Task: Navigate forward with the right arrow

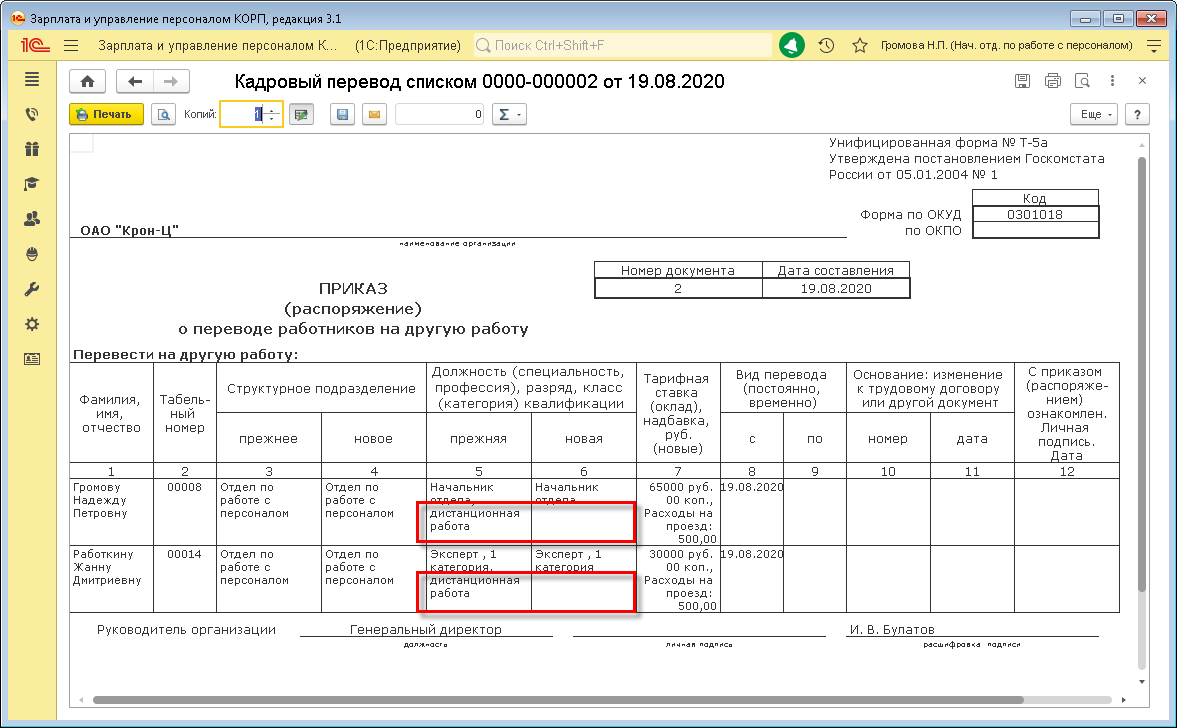Action: pos(171,82)
